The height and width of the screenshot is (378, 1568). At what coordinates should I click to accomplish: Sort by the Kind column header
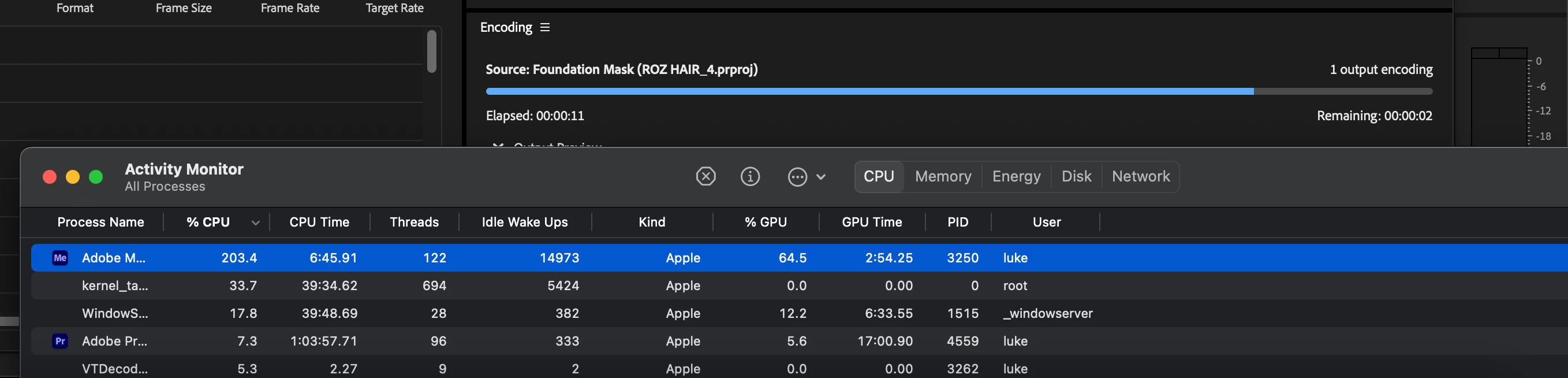pos(652,223)
